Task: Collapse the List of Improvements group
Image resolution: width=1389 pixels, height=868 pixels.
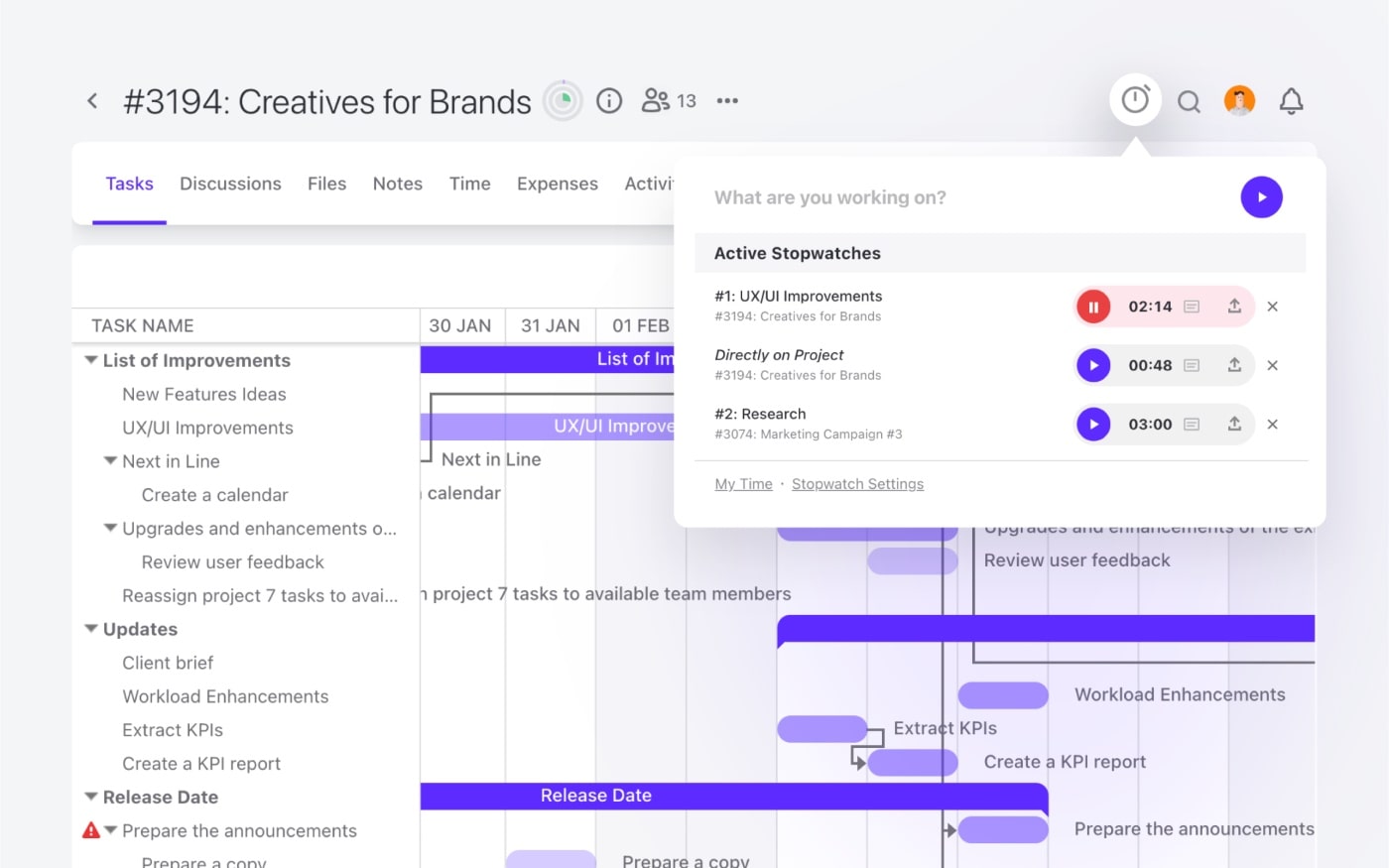Action: click(90, 360)
